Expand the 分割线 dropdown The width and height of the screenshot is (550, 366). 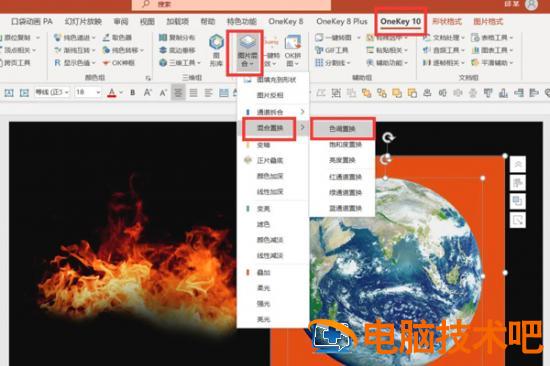pos(349,63)
